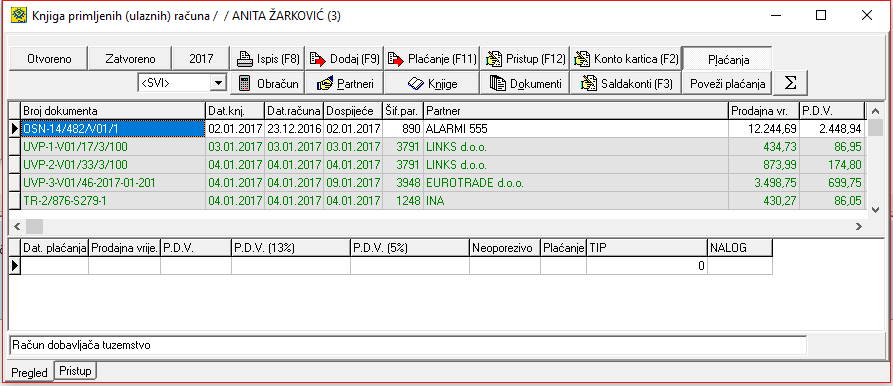Select document OSN-14/482/V01/1

113,129
